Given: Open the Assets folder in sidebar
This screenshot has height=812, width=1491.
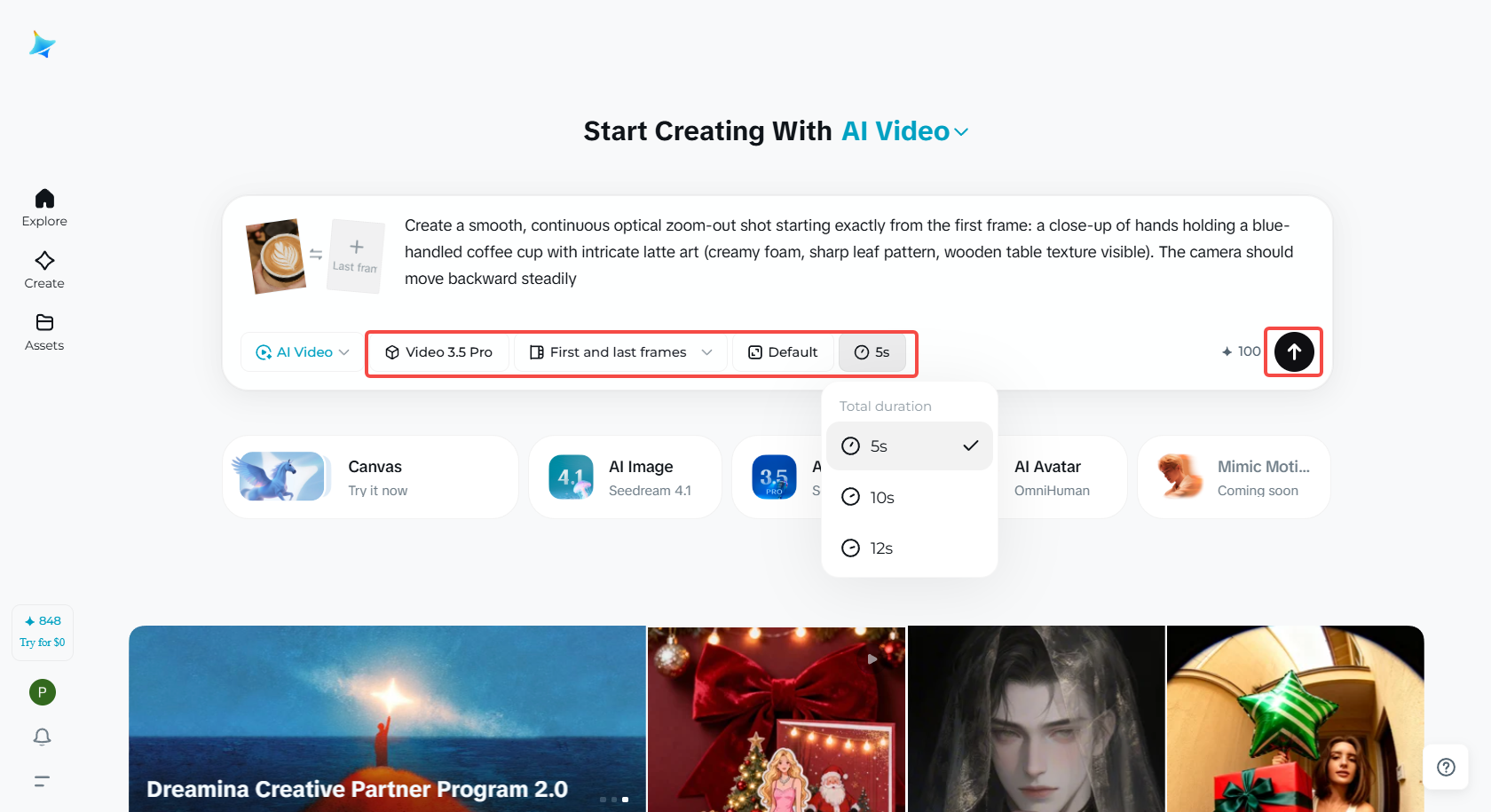Looking at the screenshot, I should [44, 333].
